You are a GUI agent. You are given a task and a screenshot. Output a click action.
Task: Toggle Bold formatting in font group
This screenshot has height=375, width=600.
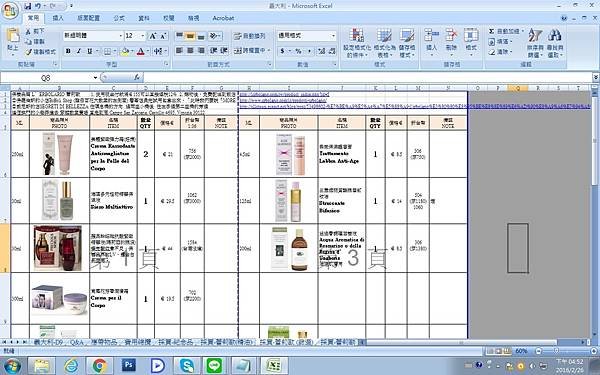pos(68,51)
